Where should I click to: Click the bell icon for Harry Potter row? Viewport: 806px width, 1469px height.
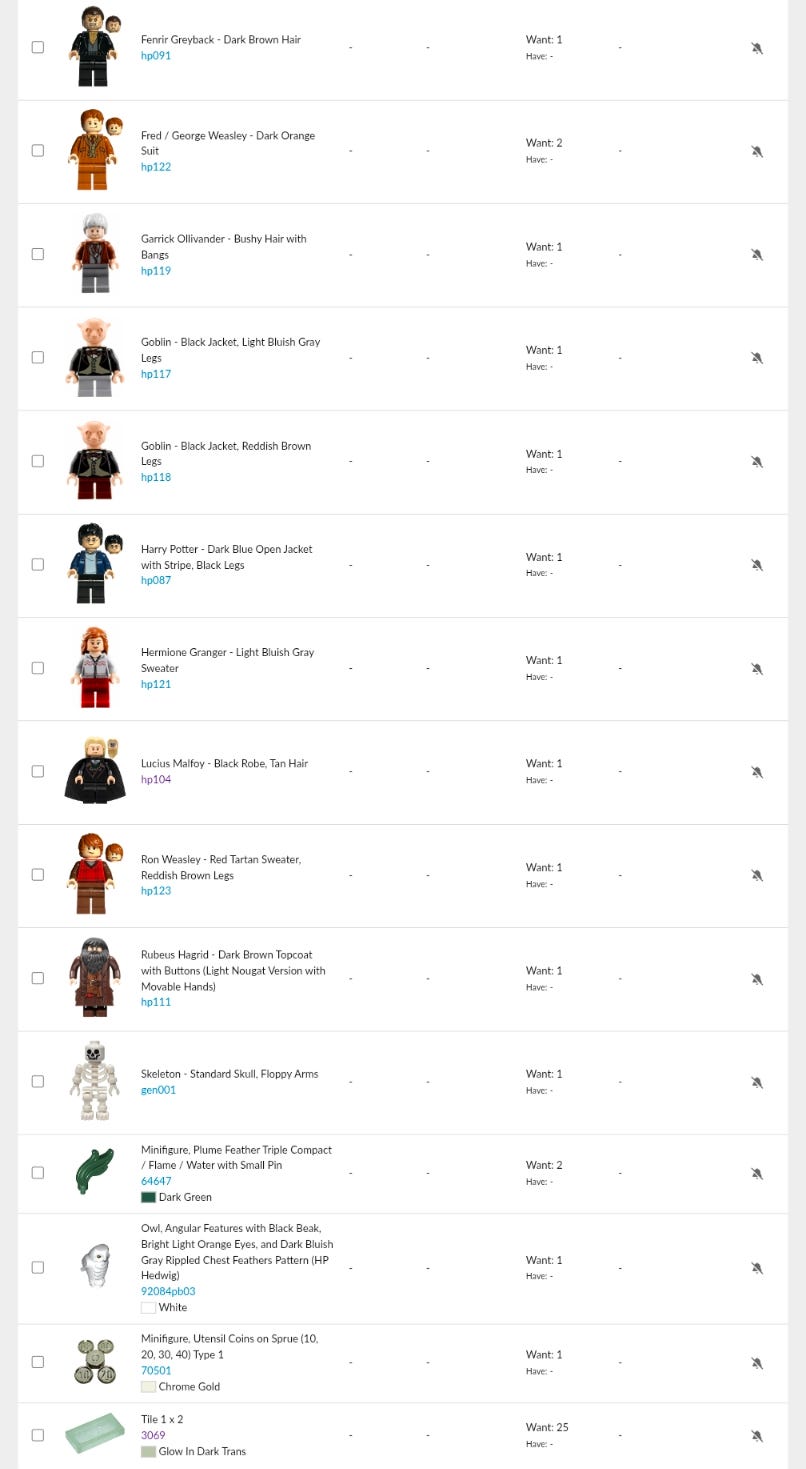click(757, 565)
